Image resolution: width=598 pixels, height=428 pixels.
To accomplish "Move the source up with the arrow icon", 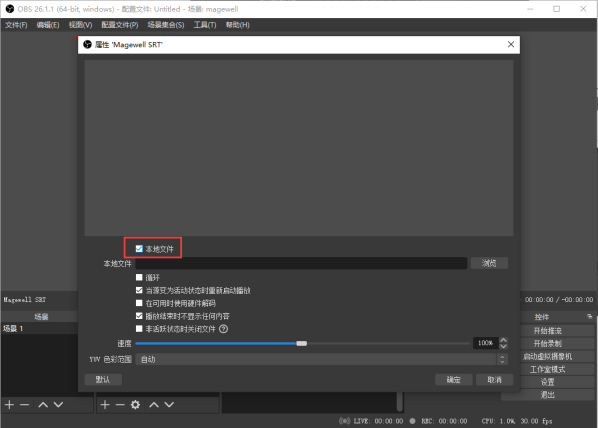I will (x=154, y=405).
